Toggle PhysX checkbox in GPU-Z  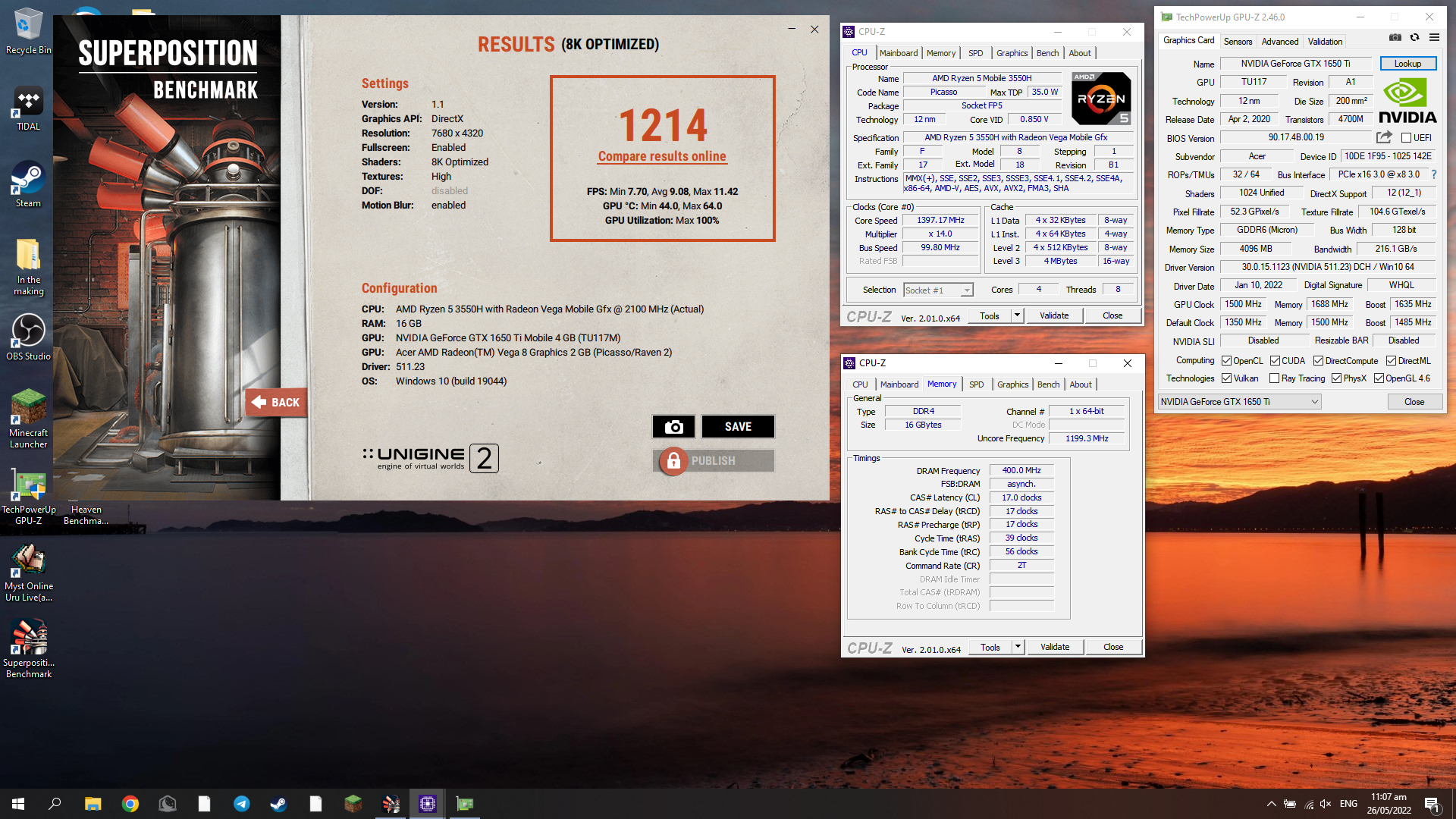[x=1336, y=378]
